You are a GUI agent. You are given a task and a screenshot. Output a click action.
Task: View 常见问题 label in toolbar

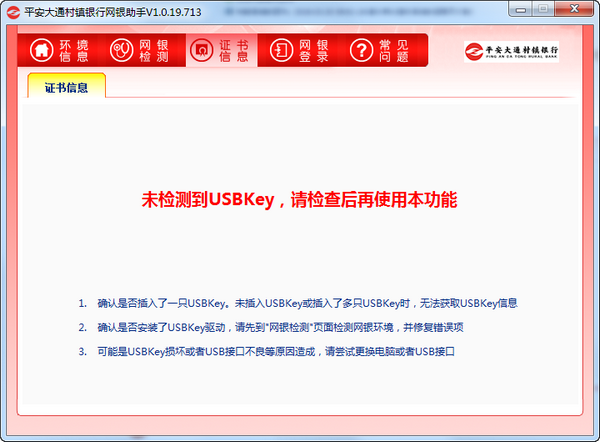point(394,51)
